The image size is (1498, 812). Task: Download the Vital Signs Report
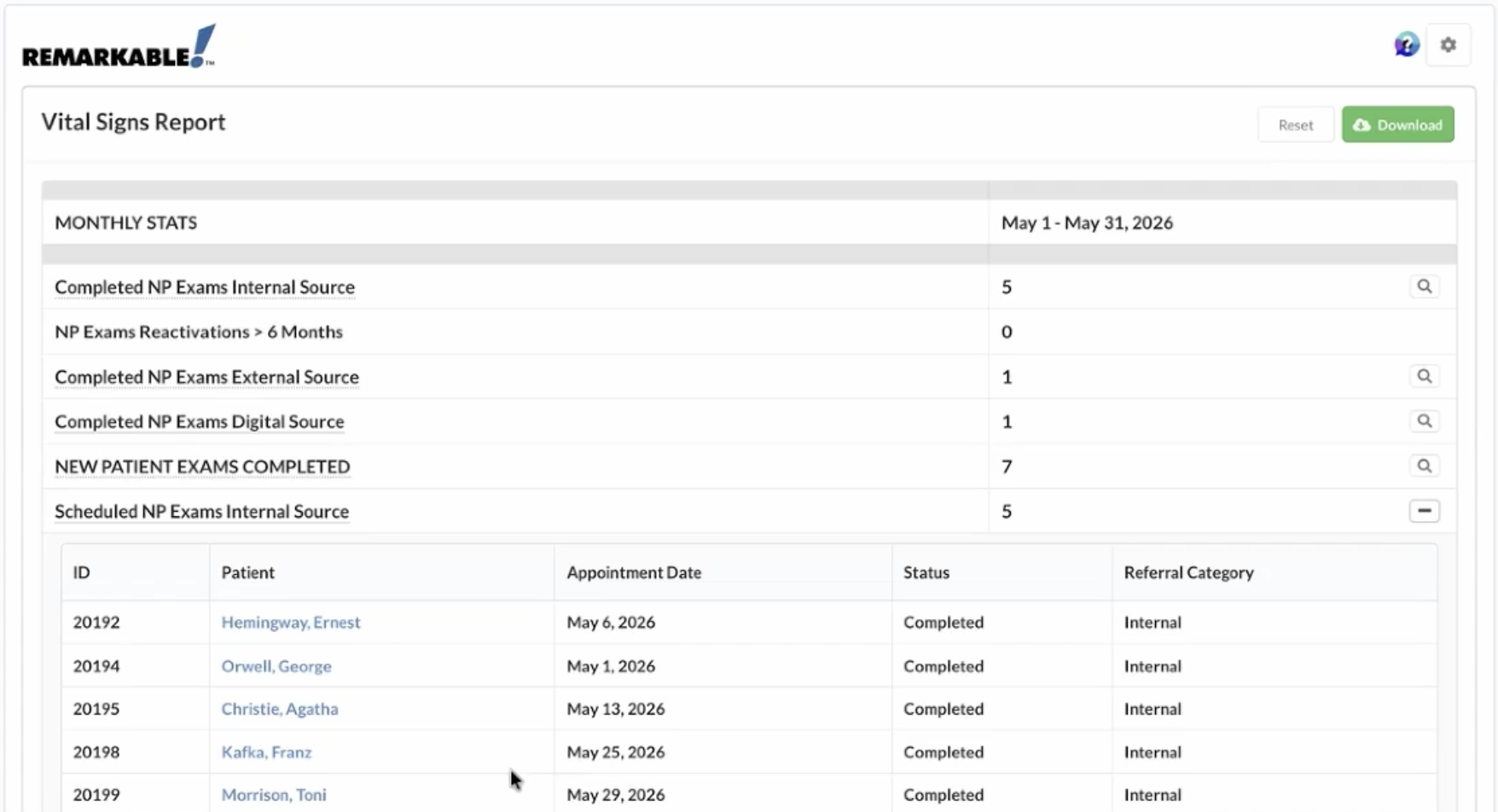(1397, 125)
